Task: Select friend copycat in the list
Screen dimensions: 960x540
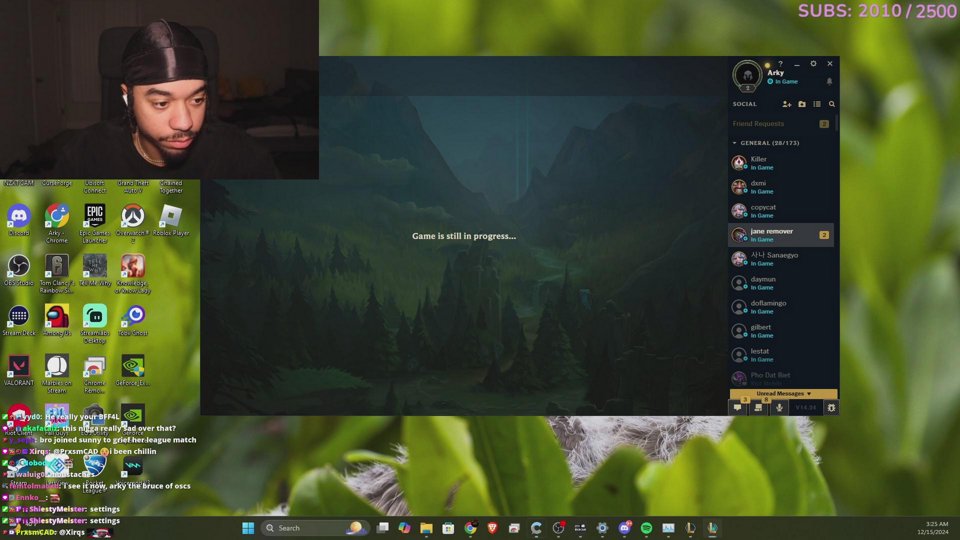Action: point(781,211)
